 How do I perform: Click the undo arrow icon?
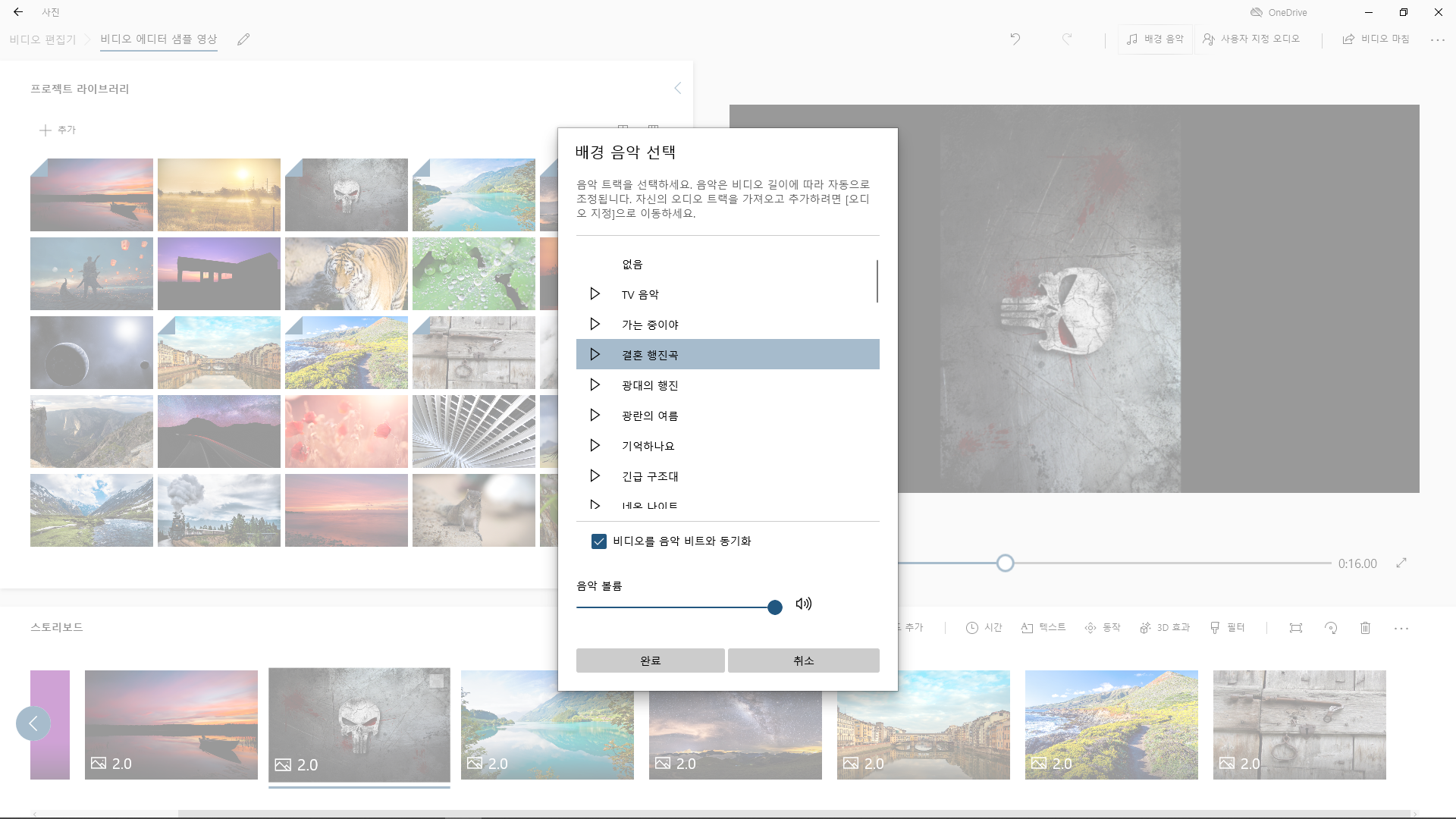[x=1015, y=39]
